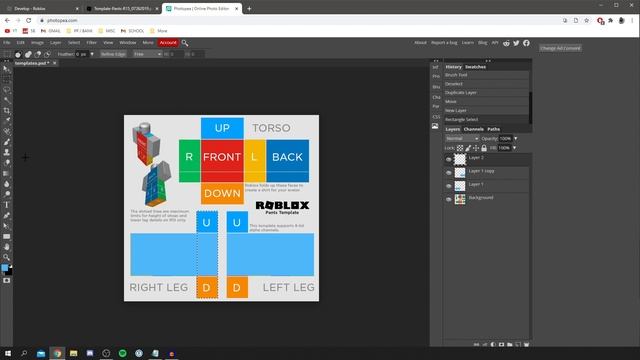Select the Rectangle Select tool
Screen dimensions: 640x360
(x=7, y=79)
